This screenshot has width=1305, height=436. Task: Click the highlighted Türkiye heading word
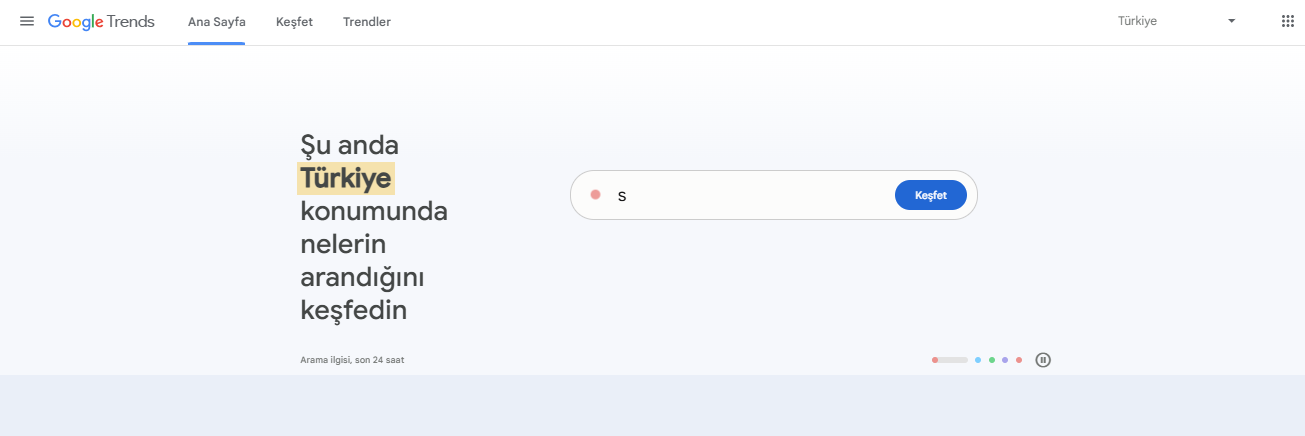[346, 179]
